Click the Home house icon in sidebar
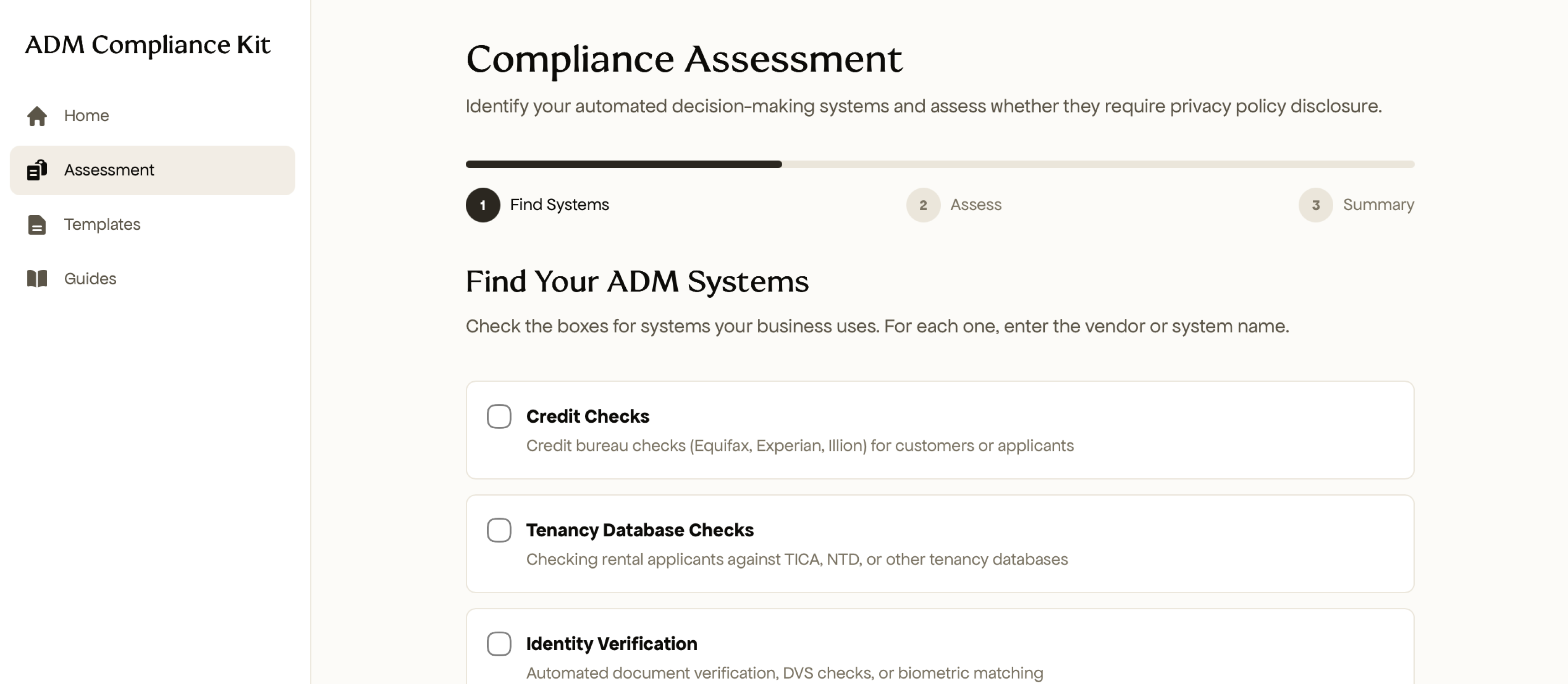 pyautogui.click(x=37, y=116)
